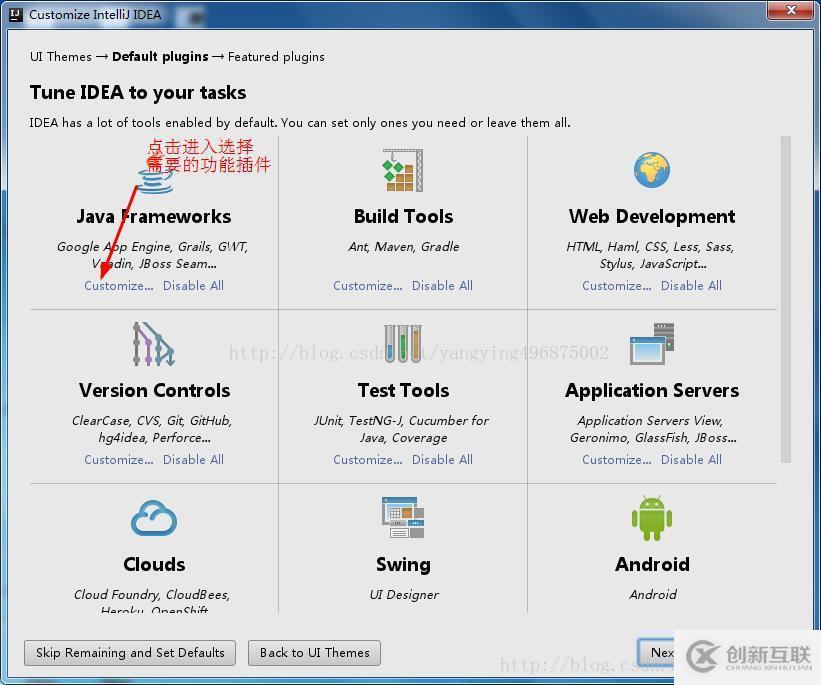821x685 pixels.
Task: Open Customize for Application Servers
Action: click(x=617, y=460)
